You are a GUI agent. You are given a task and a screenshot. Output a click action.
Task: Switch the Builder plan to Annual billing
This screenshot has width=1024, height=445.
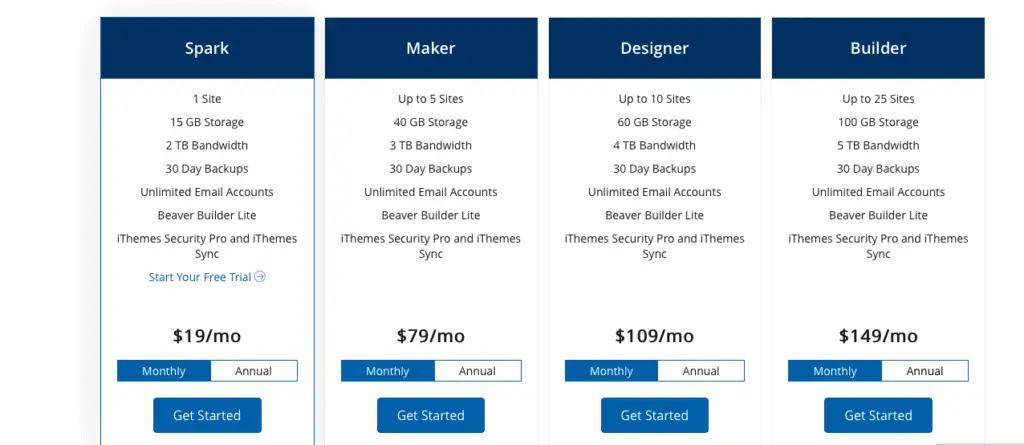[925, 371]
